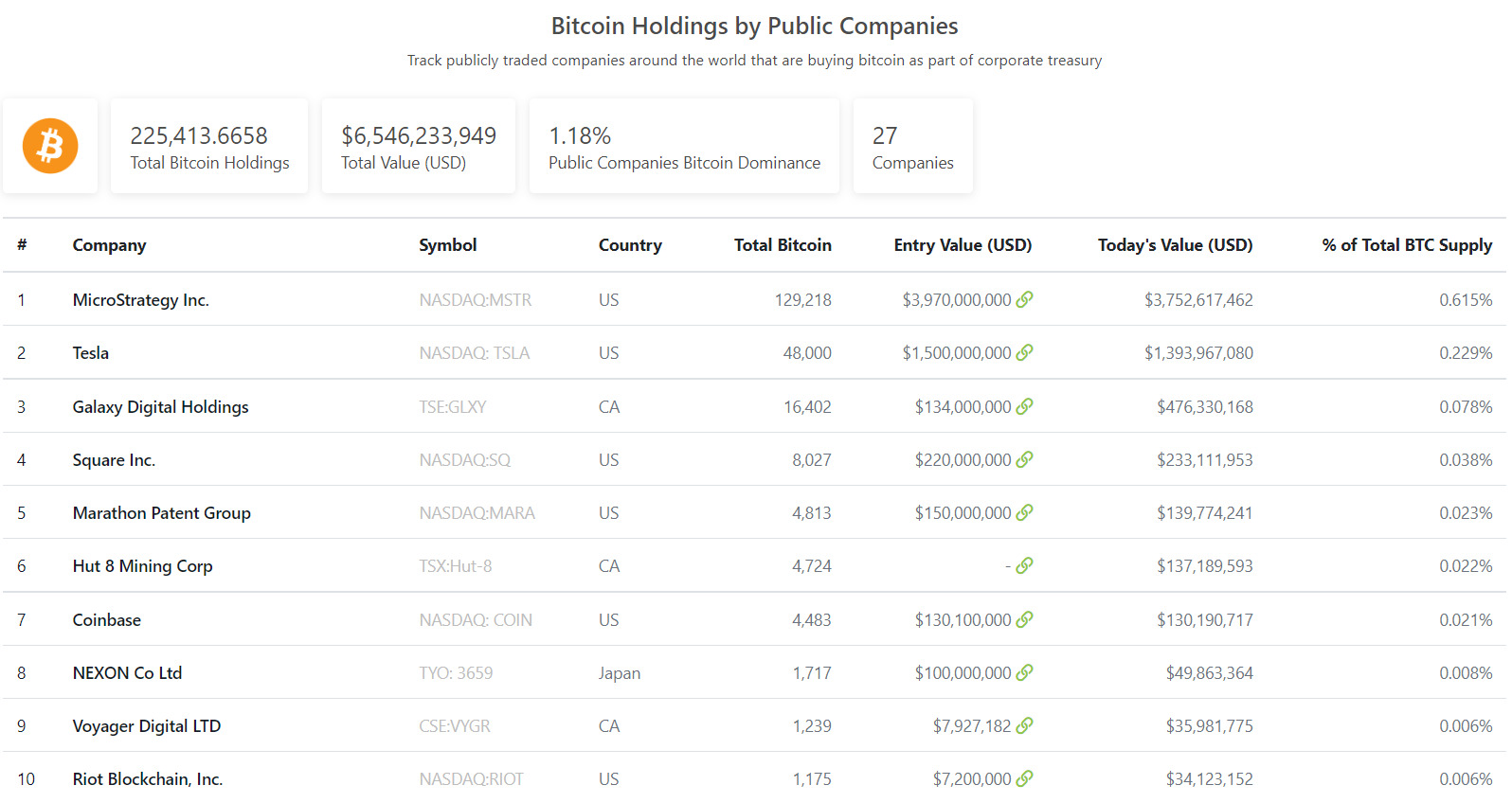Sort table by Country column header
1512x803 pixels.
(x=630, y=245)
